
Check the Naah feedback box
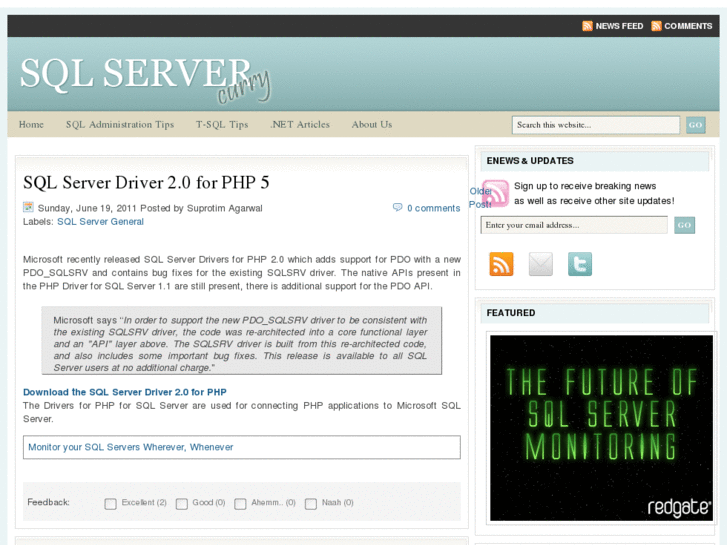(311, 504)
